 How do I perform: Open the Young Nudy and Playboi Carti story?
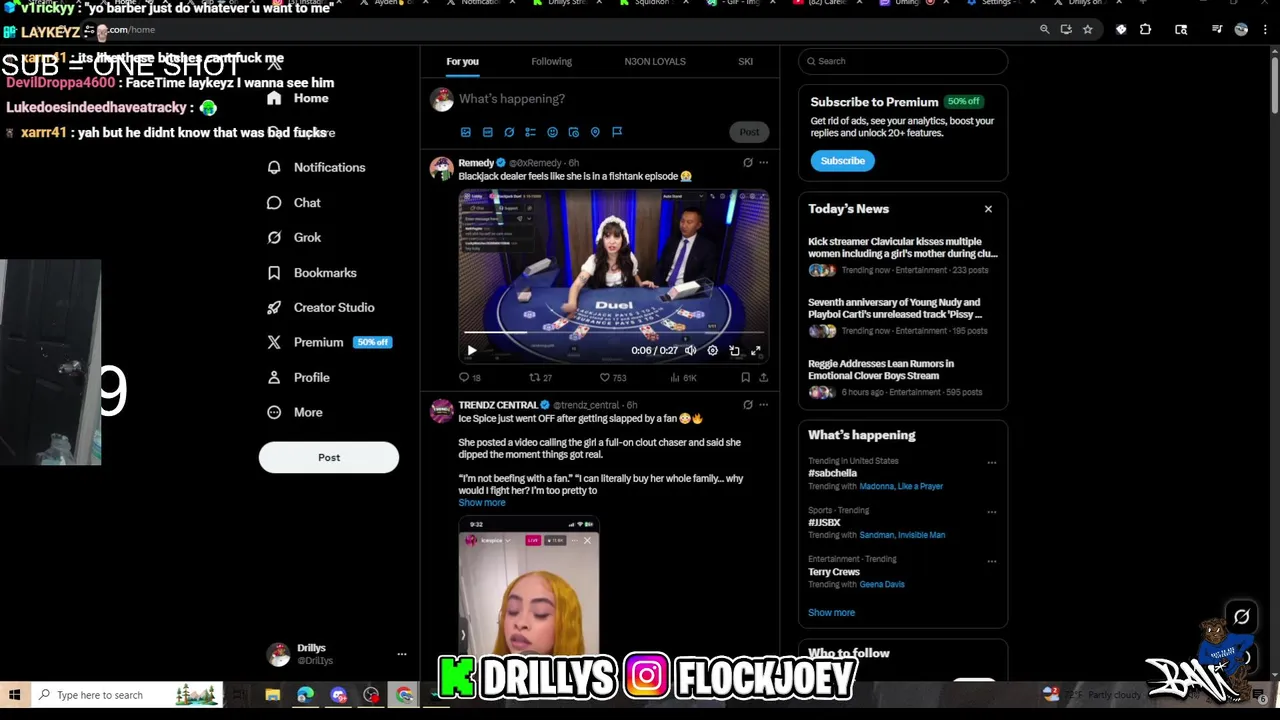point(903,318)
